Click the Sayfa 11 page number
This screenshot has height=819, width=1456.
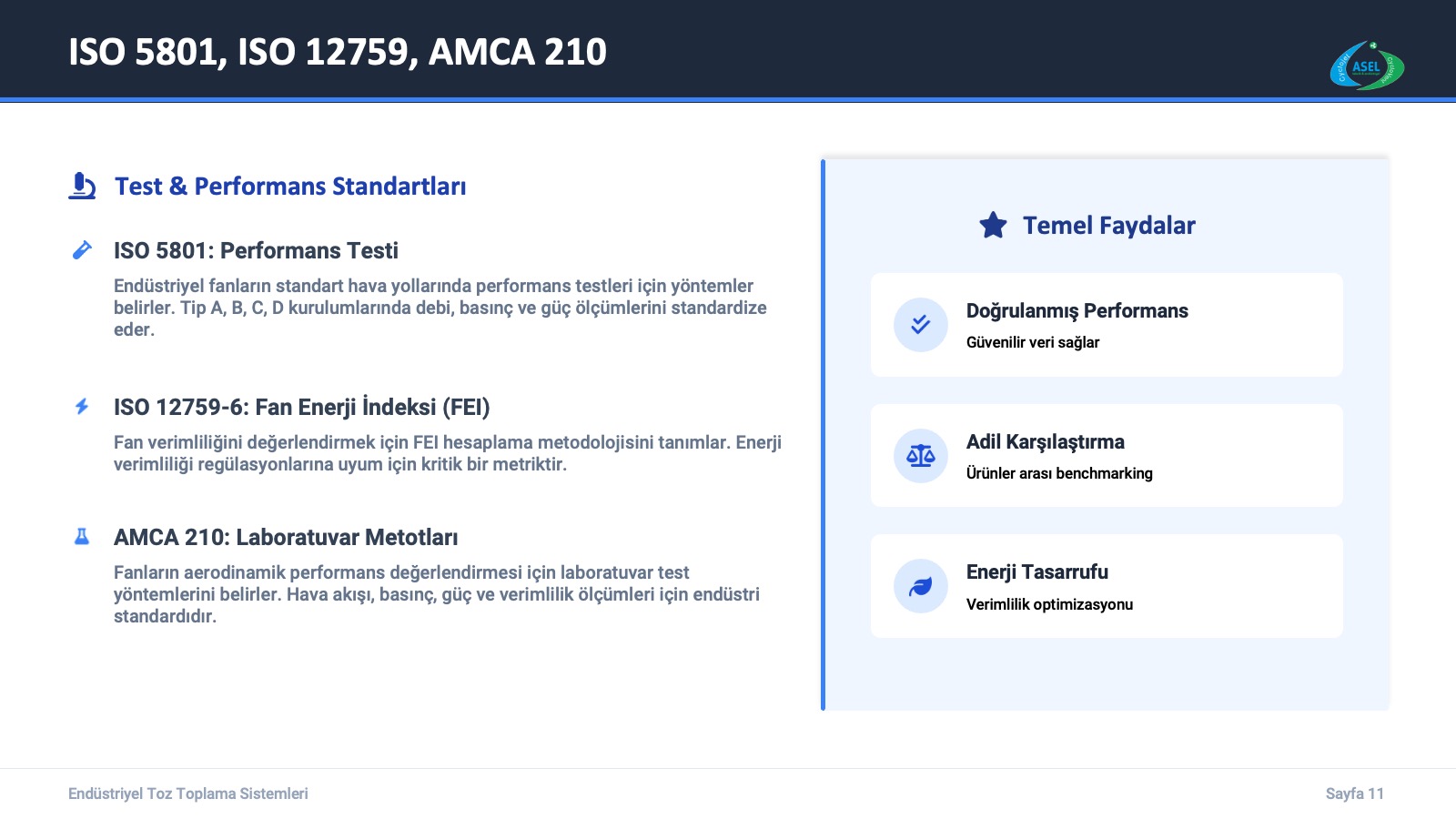pos(1354,794)
